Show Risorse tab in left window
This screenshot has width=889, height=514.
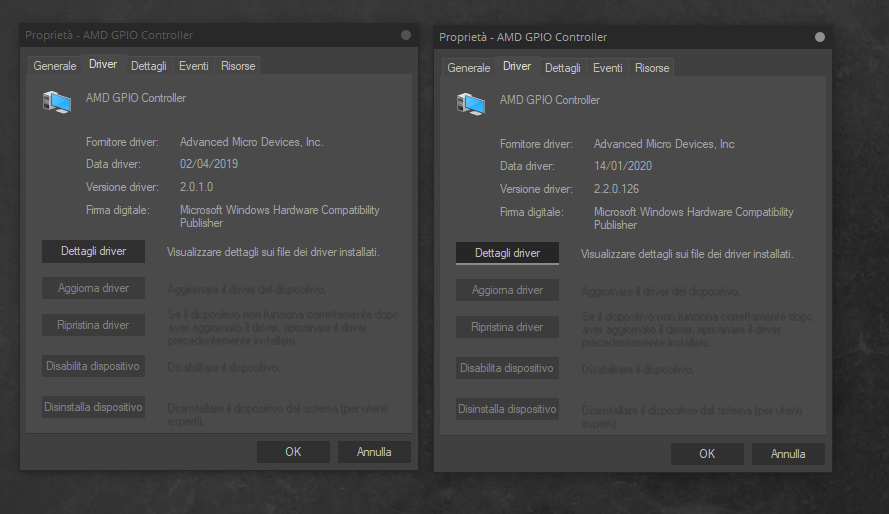238,66
